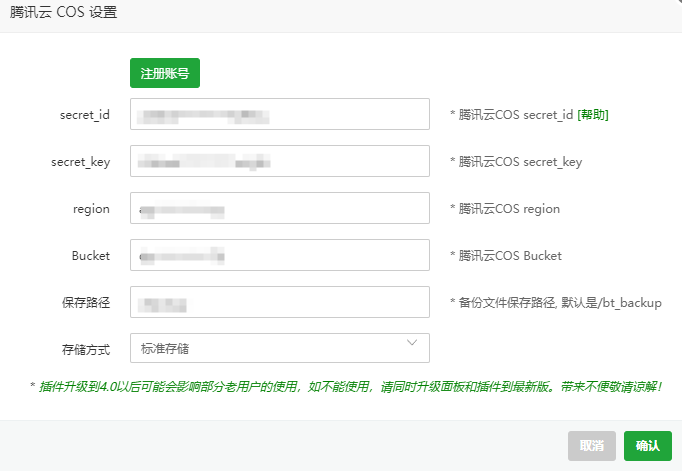Confirm settings with the 确认 button
This screenshot has height=471, width=682.
point(647,446)
